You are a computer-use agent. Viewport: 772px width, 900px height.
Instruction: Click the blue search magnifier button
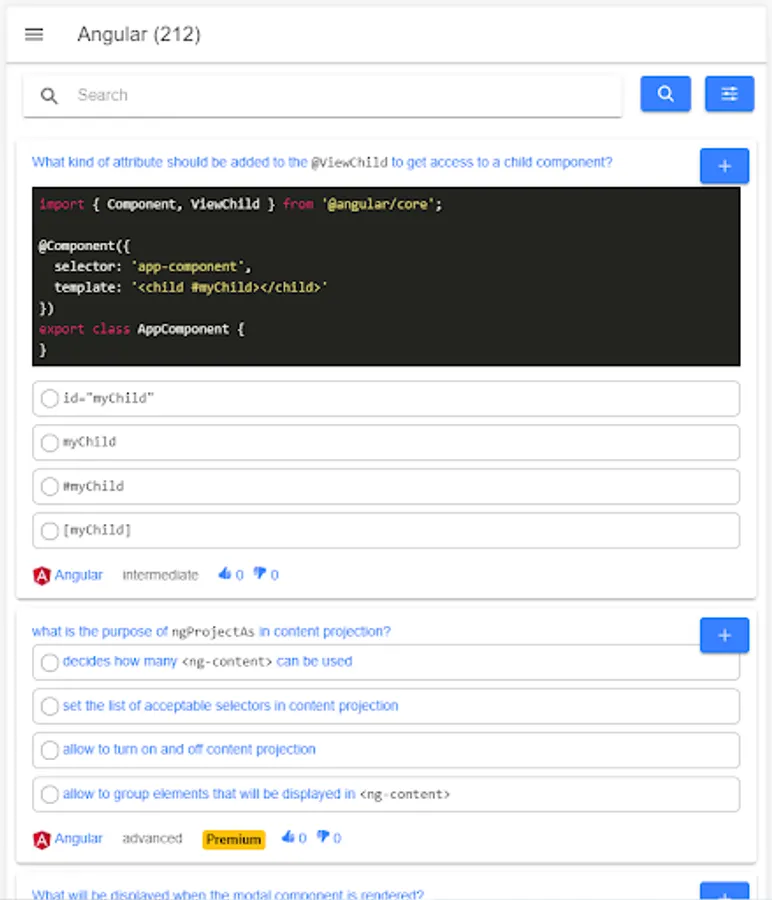tap(665, 95)
